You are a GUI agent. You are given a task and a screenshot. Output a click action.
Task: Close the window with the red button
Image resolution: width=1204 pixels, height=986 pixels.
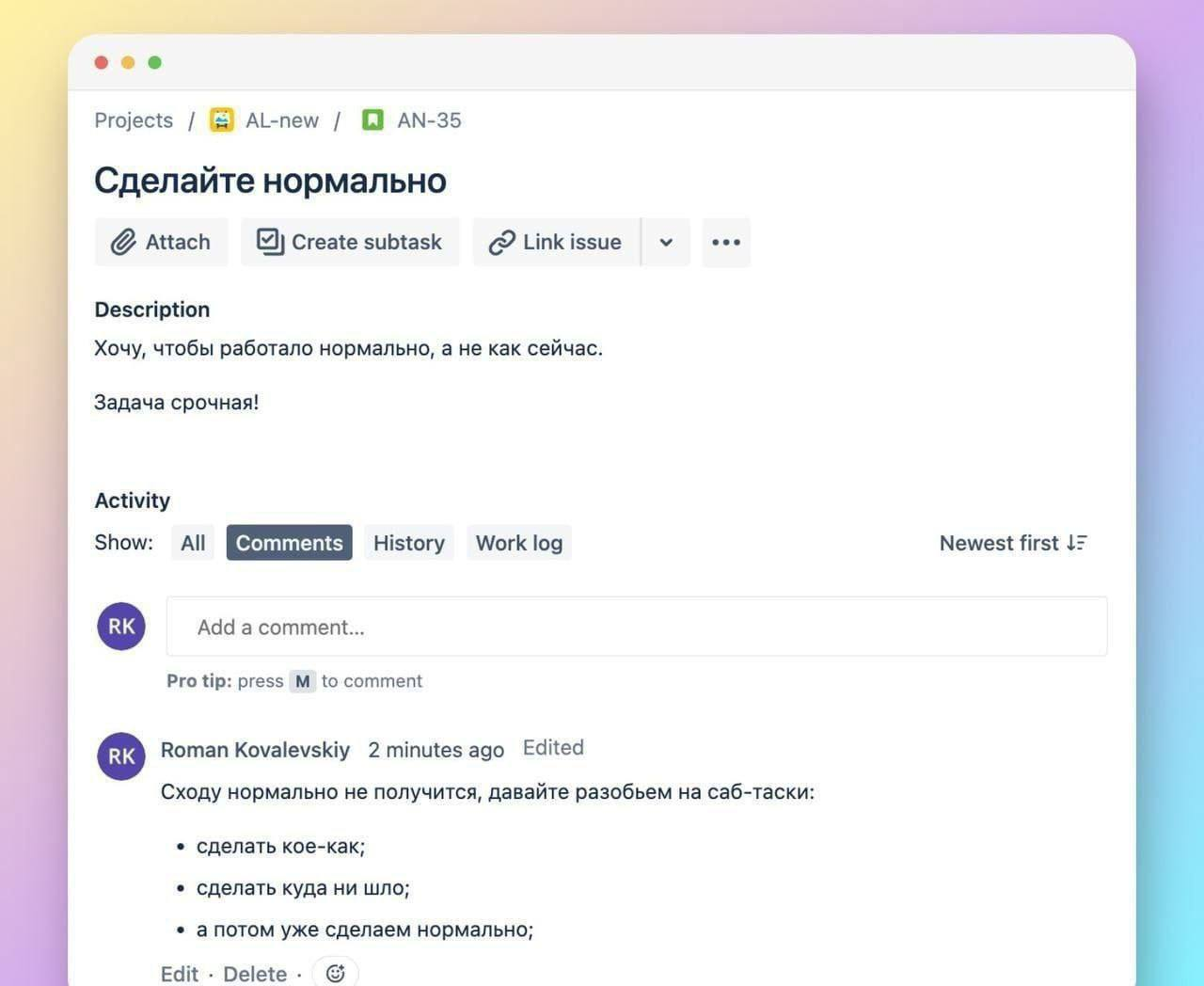(102, 62)
